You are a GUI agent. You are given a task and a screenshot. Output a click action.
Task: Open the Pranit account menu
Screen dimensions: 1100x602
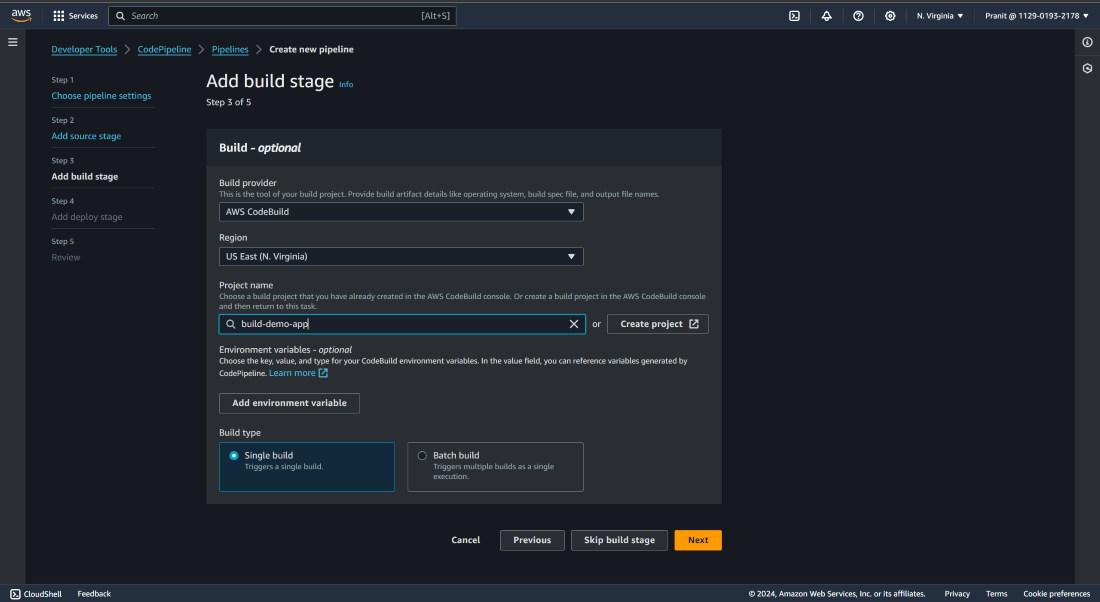[x=1036, y=15]
